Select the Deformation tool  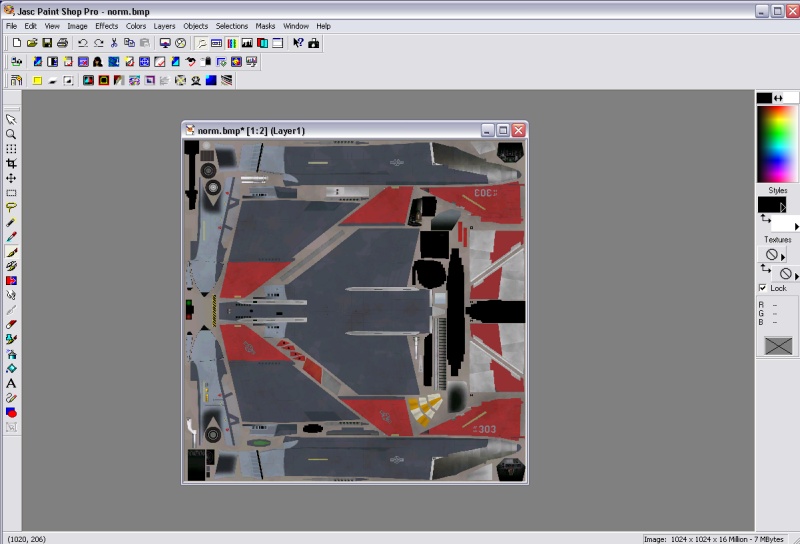pos(11,149)
